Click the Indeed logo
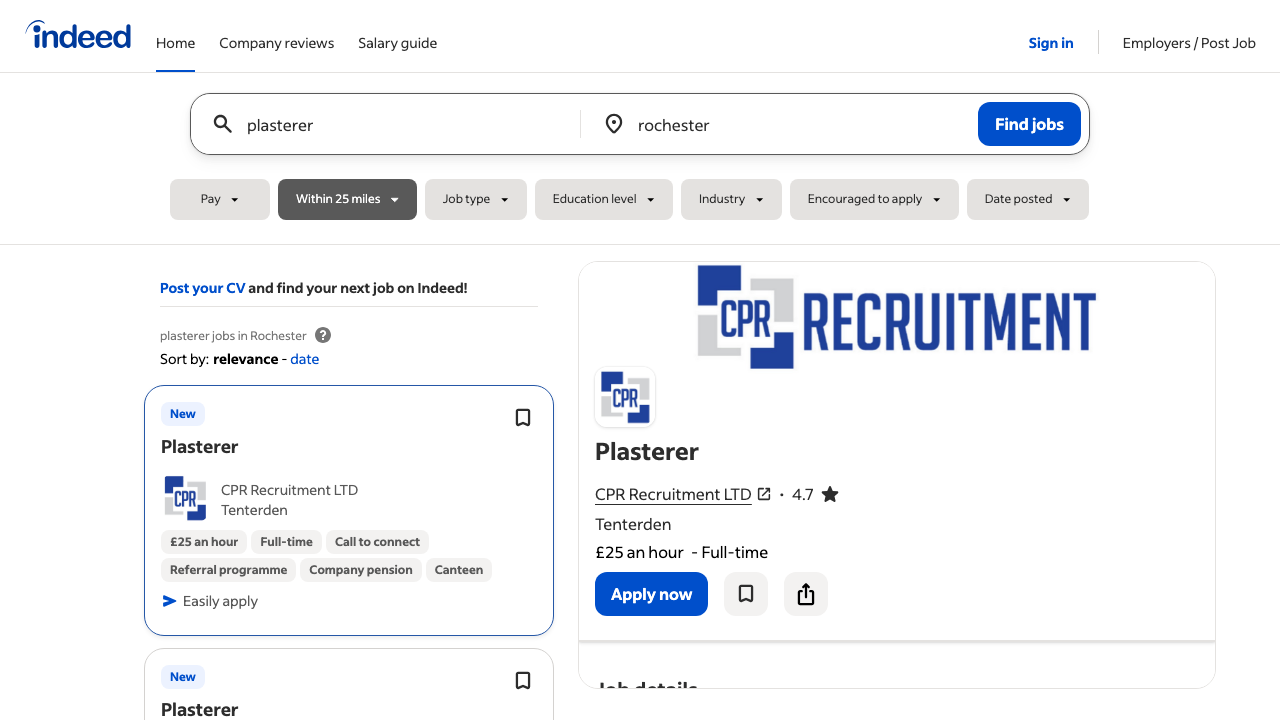This screenshot has width=1280, height=720. coord(78,35)
